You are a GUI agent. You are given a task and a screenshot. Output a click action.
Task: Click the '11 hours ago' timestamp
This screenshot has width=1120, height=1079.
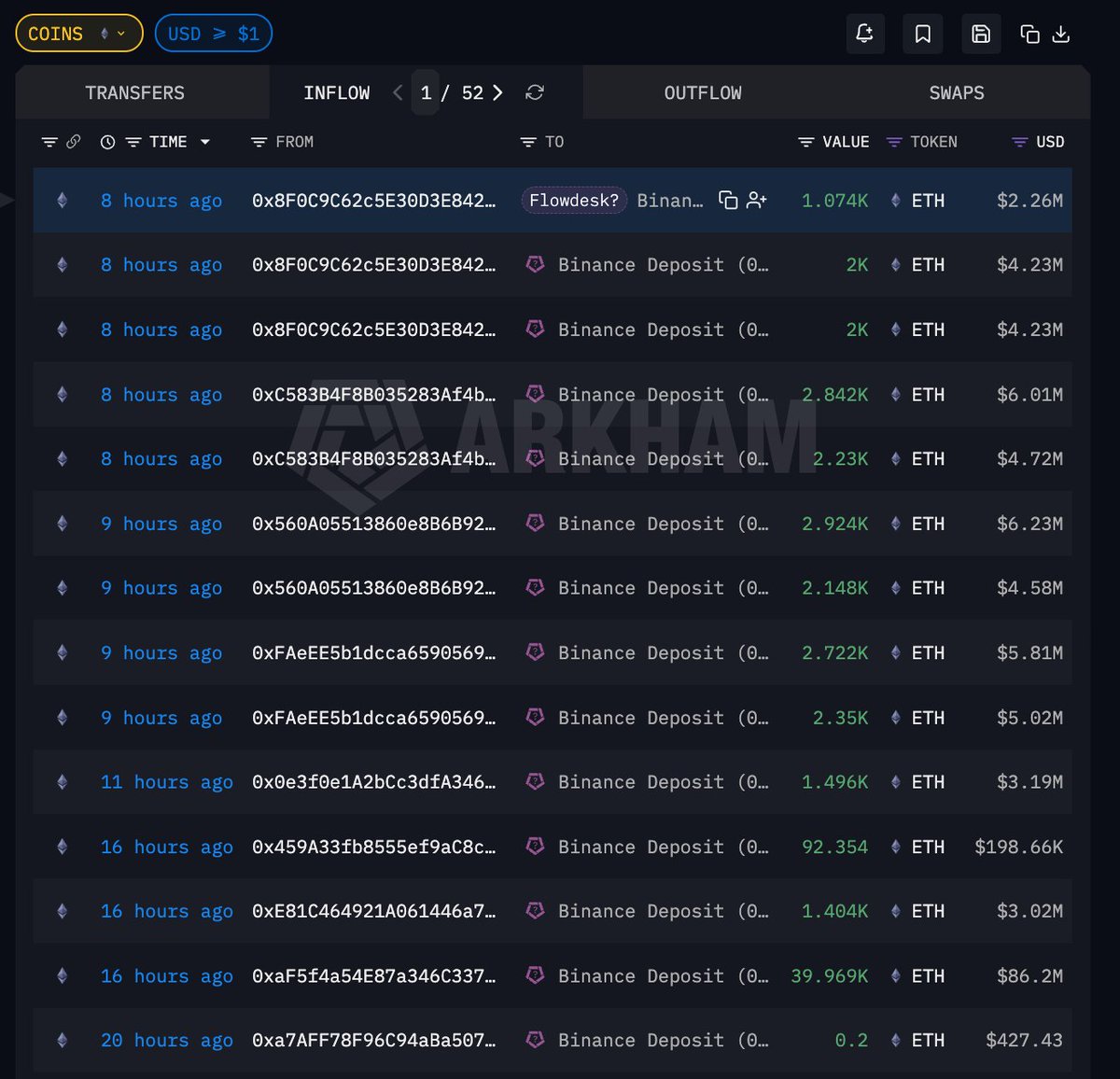point(167,782)
